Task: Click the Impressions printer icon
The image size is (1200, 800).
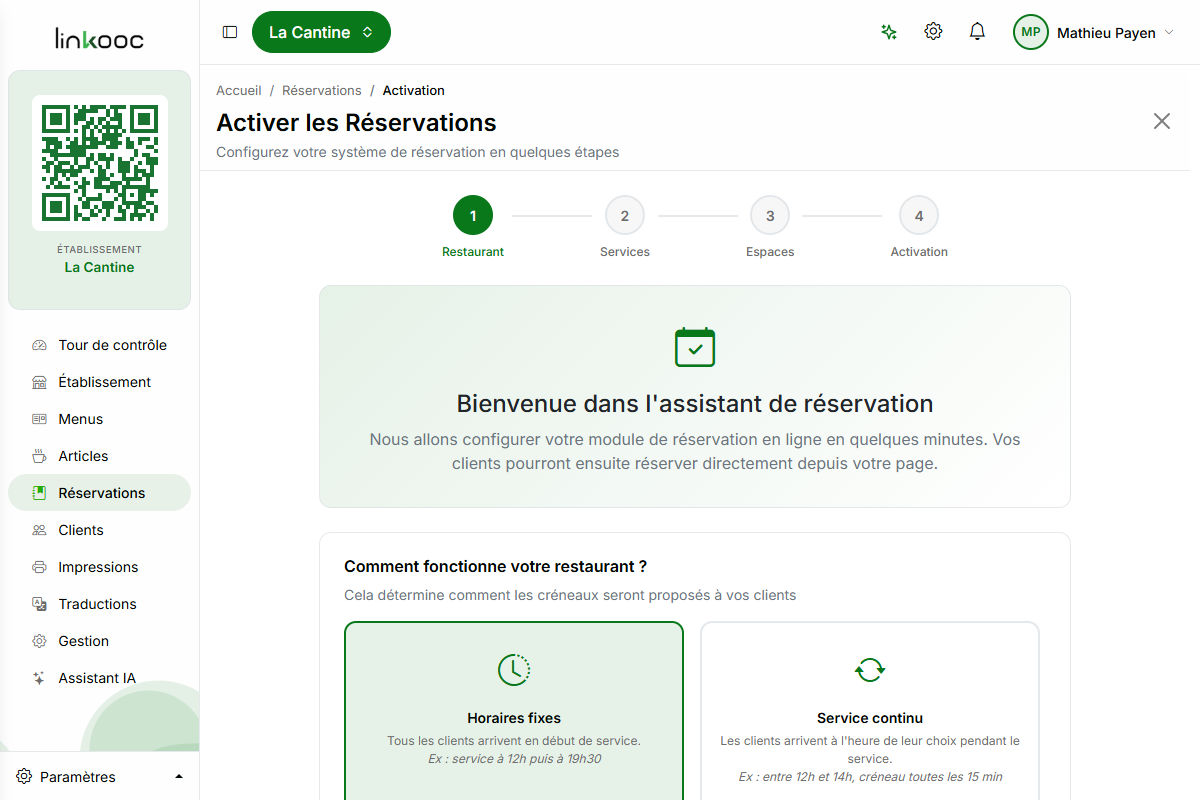Action: coord(39,567)
